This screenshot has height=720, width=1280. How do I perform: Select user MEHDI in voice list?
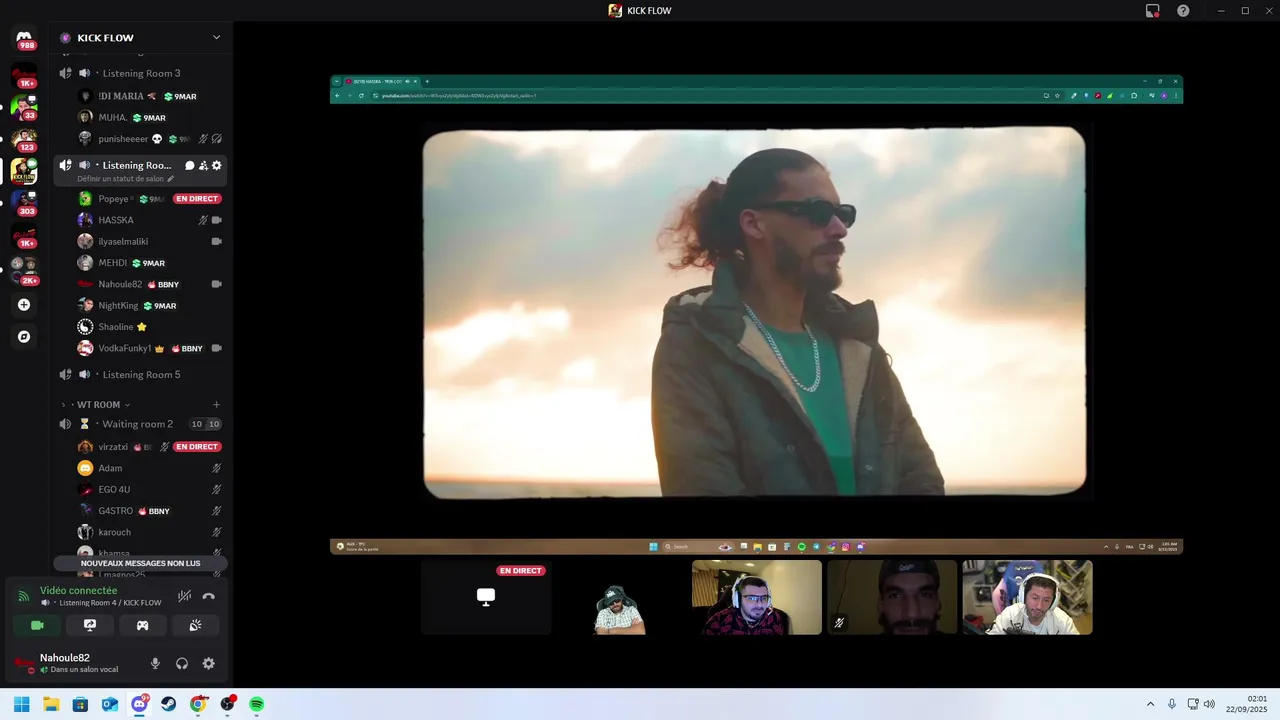(x=150, y=263)
